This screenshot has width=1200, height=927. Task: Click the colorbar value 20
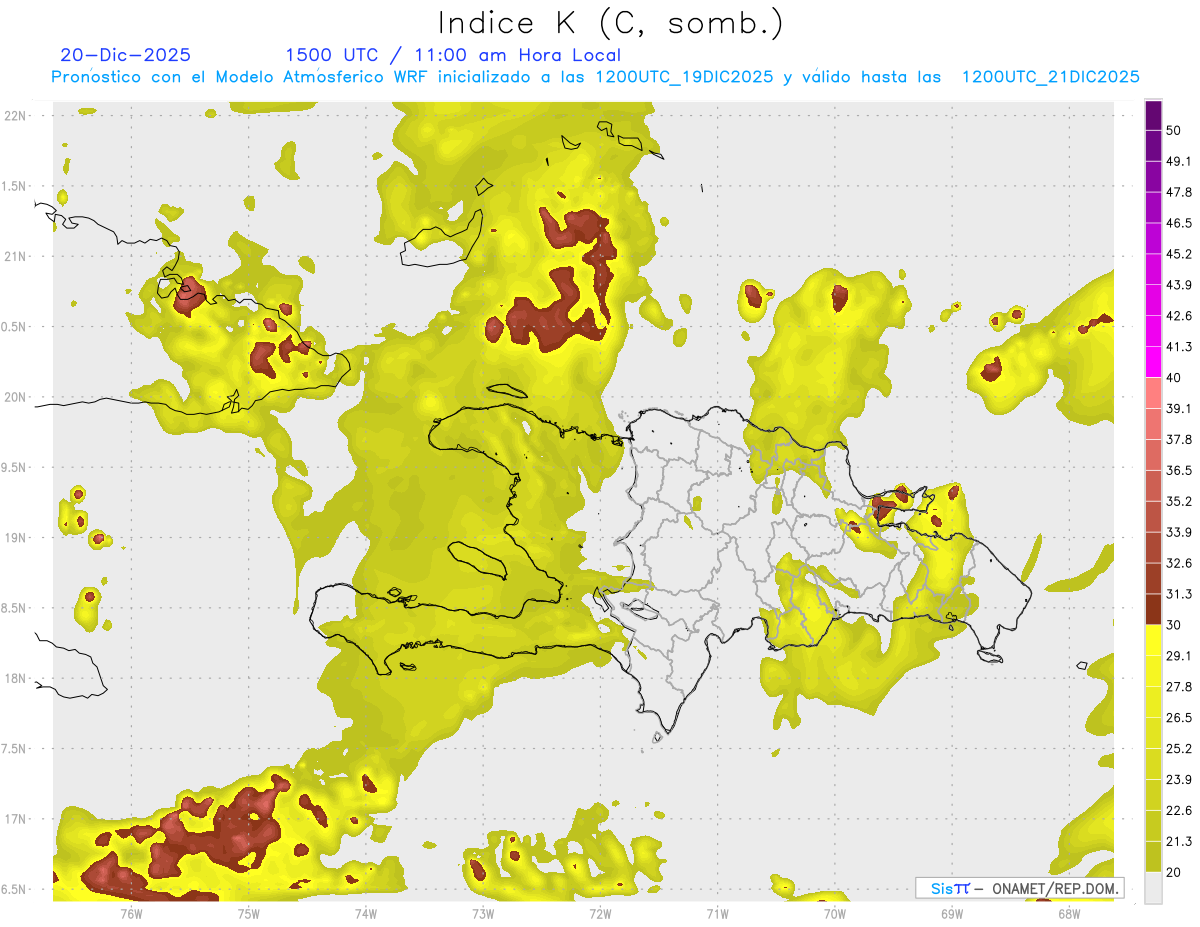pyautogui.click(x=1174, y=873)
